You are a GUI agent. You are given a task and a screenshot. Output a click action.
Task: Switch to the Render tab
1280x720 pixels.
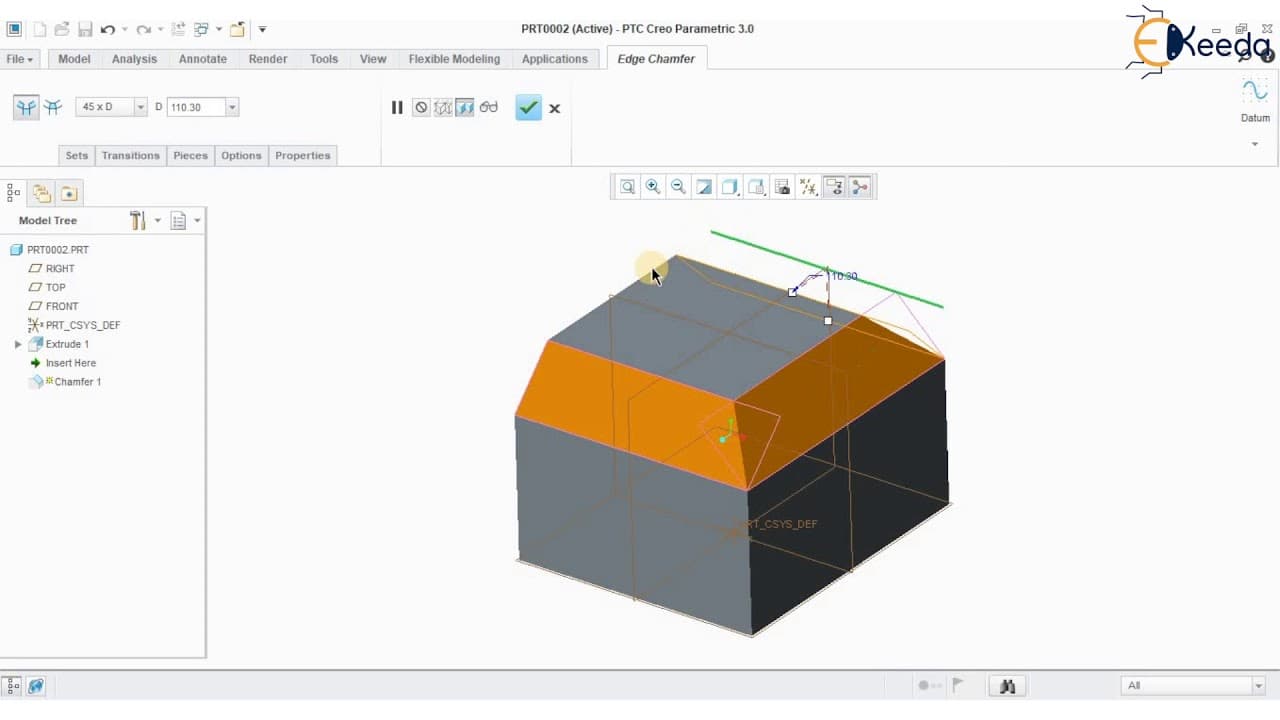pyautogui.click(x=268, y=59)
